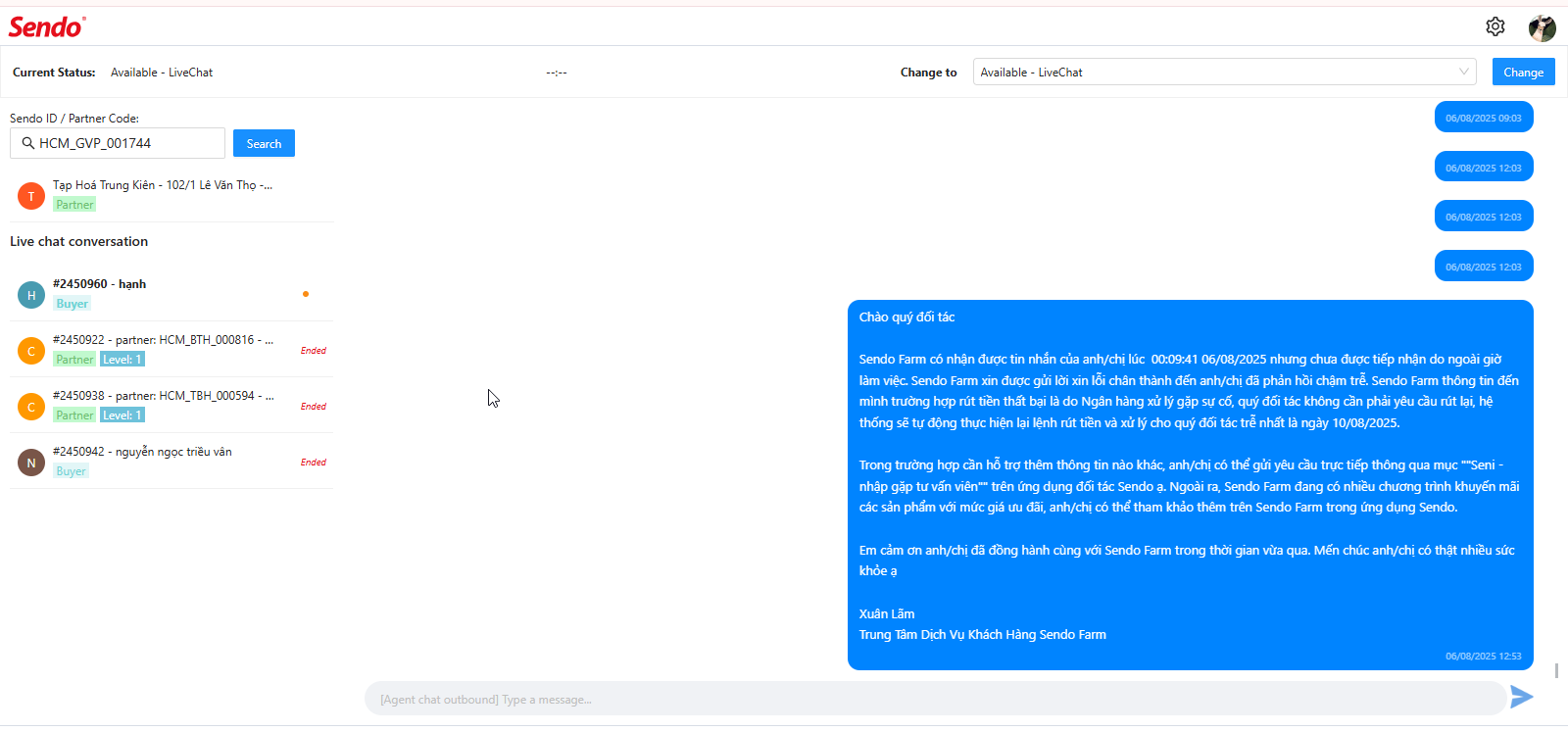Click the Change to label
The width and height of the screenshot is (1568, 732).
pos(929,73)
